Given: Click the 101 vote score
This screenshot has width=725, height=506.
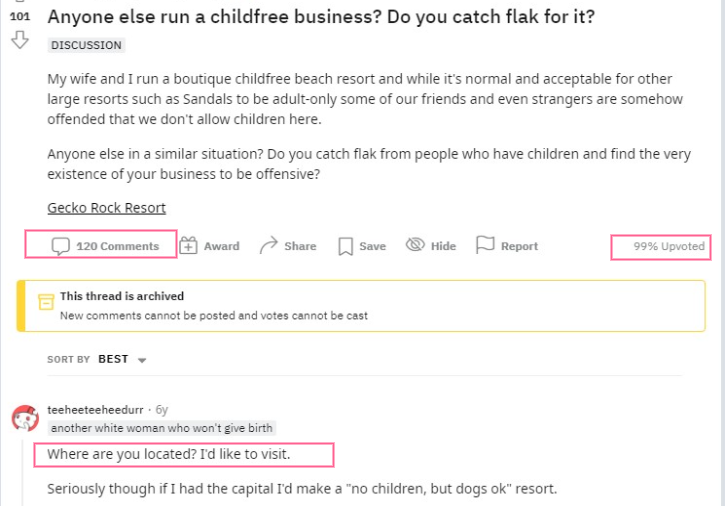Looking at the screenshot, I should click(20, 17).
